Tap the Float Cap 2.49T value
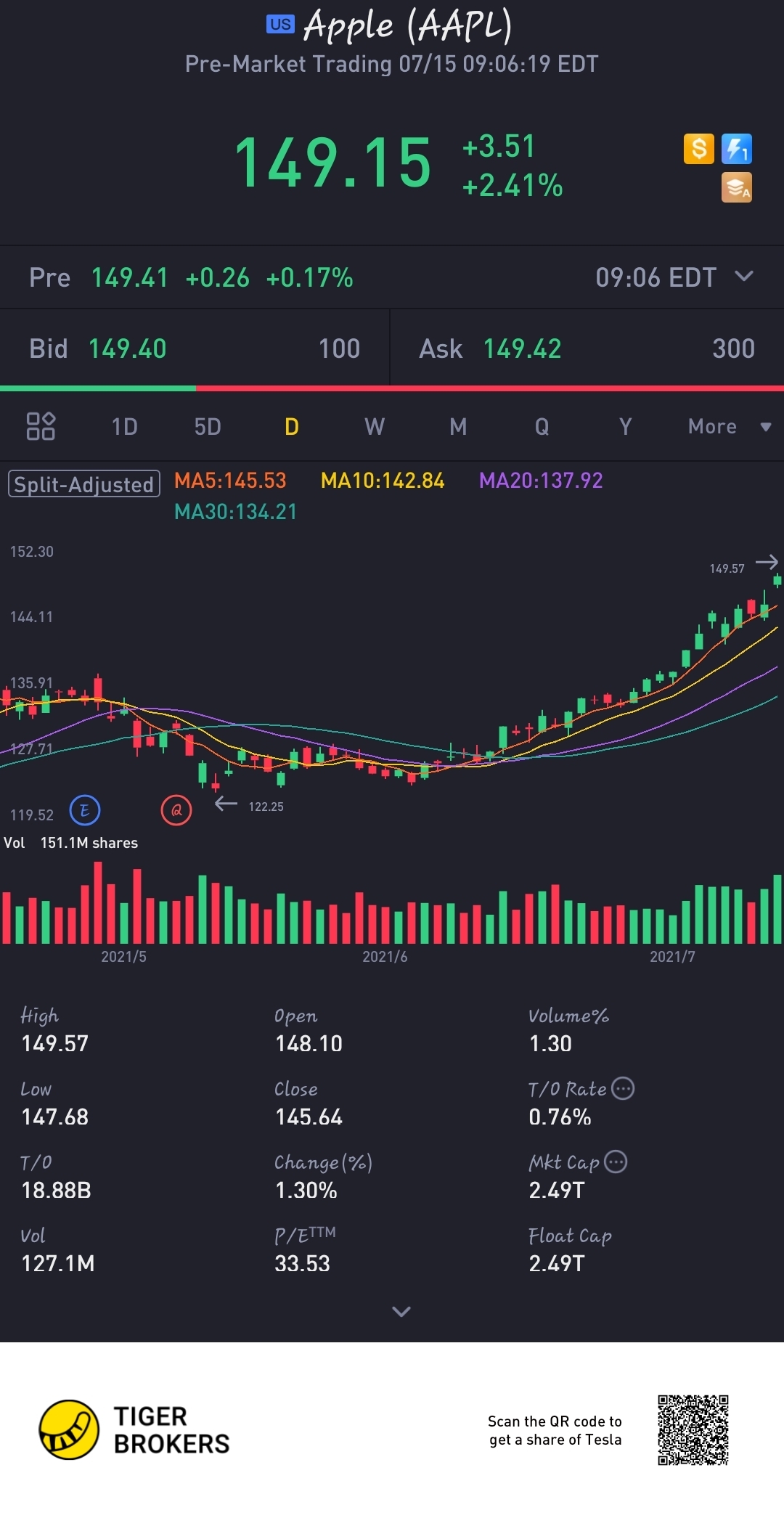The width and height of the screenshot is (784, 1518). [557, 1263]
